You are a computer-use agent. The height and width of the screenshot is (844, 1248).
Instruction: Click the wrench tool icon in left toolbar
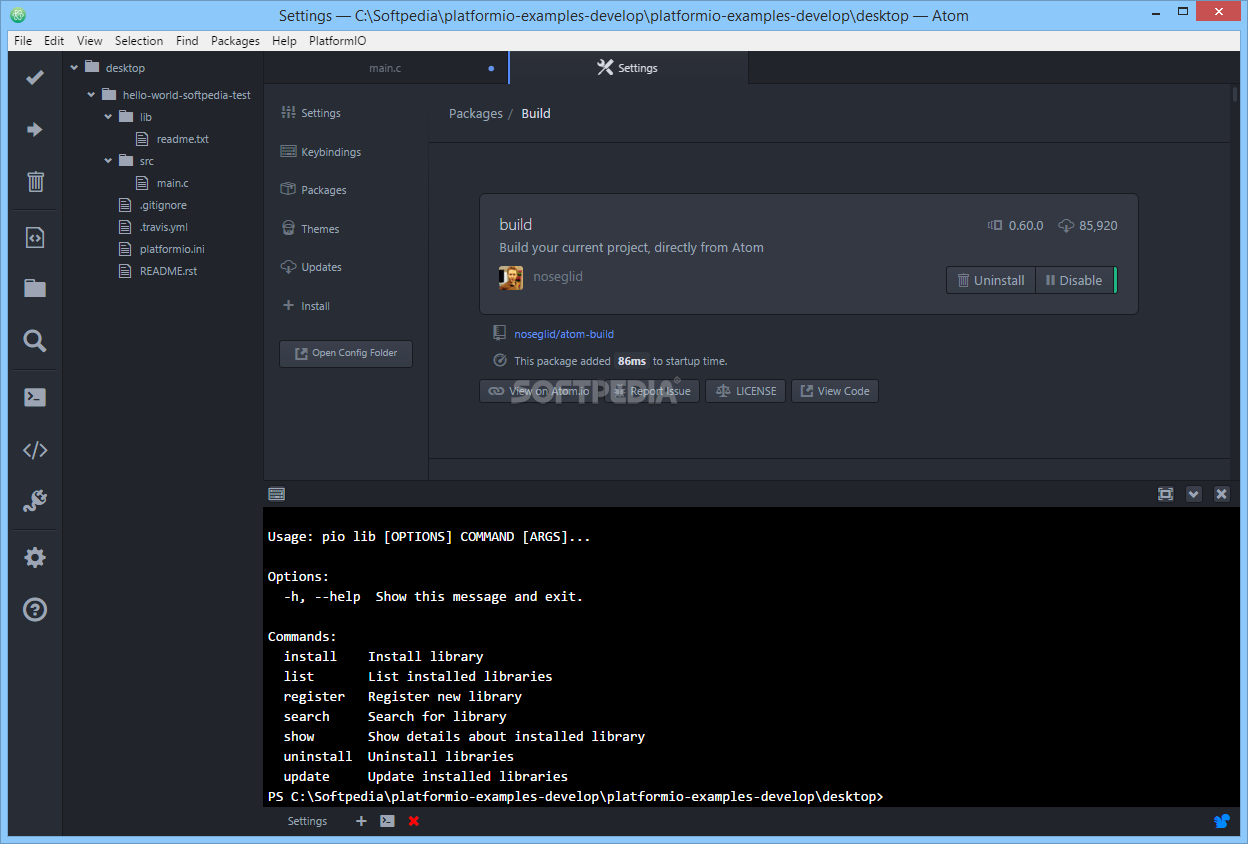coord(35,501)
